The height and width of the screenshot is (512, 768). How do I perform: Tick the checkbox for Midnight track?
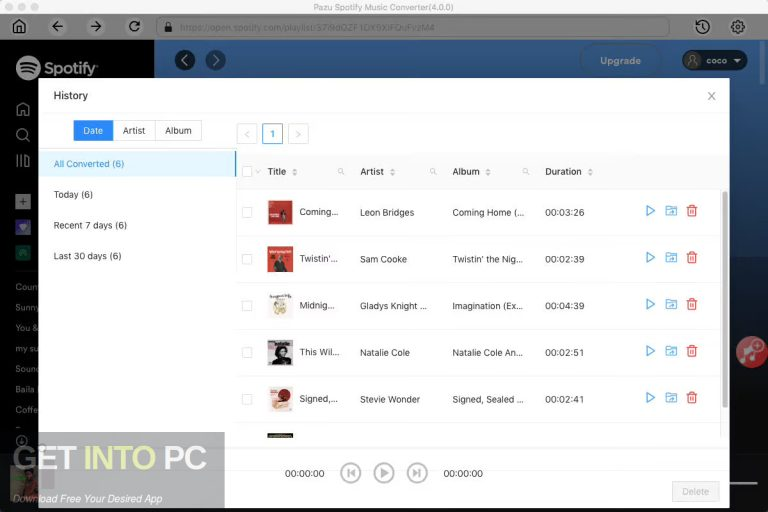pos(247,306)
